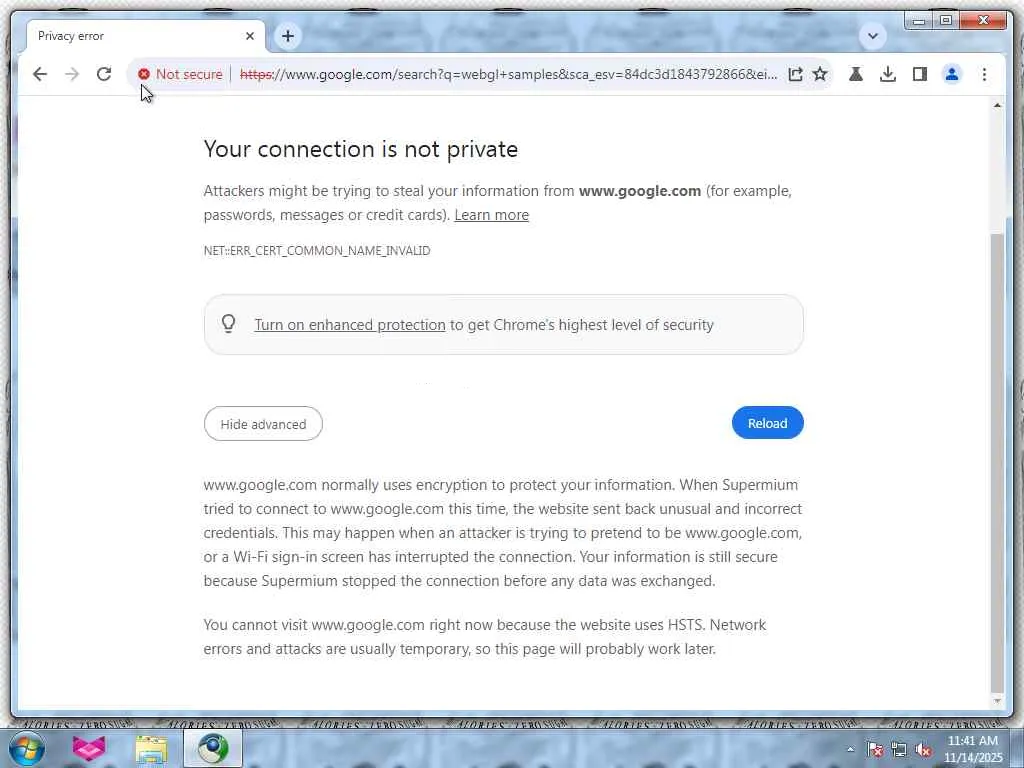Image resolution: width=1024 pixels, height=768 pixels.
Task: Click the address bar URL
Action: pyautogui.click(x=510, y=74)
